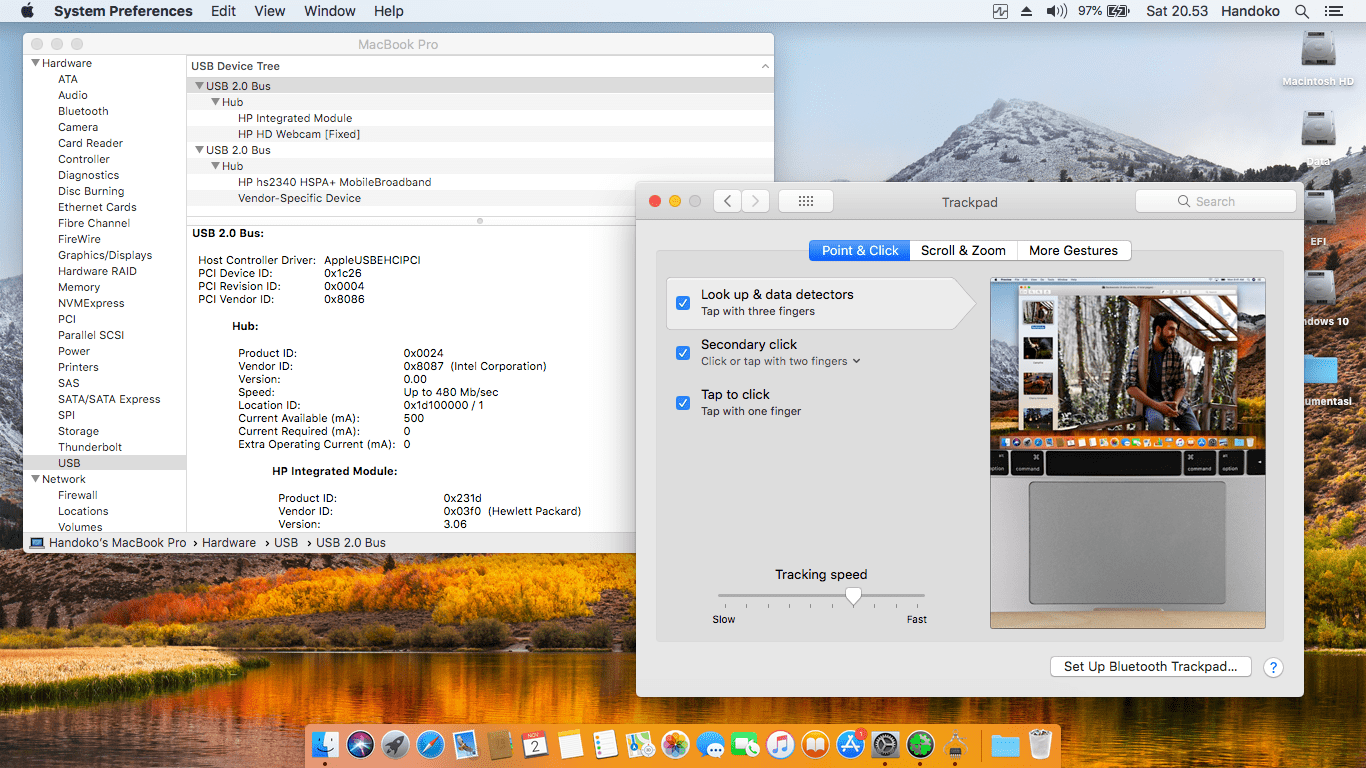The height and width of the screenshot is (768, 1366).
Task: Open iBooks orange icon in Dock
Action: (x=816, y=745)
